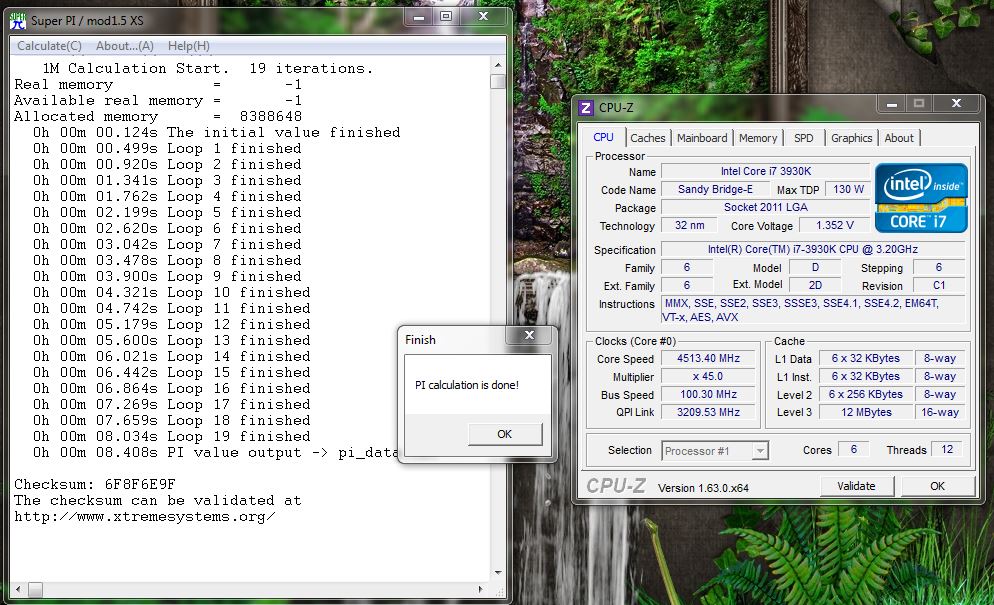994x605 pixels.
Task: Minimize the Super PI window
Action: coord(420,17)
